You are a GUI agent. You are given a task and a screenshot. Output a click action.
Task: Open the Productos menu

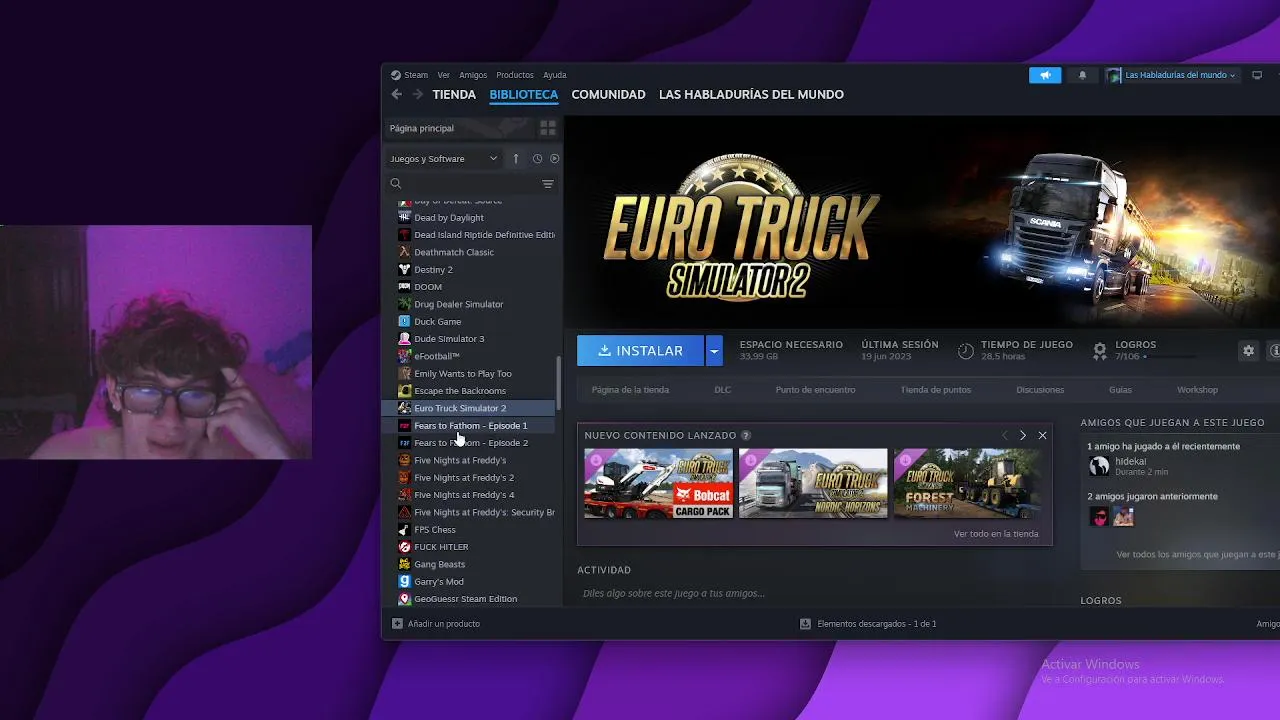click(515, 75)
